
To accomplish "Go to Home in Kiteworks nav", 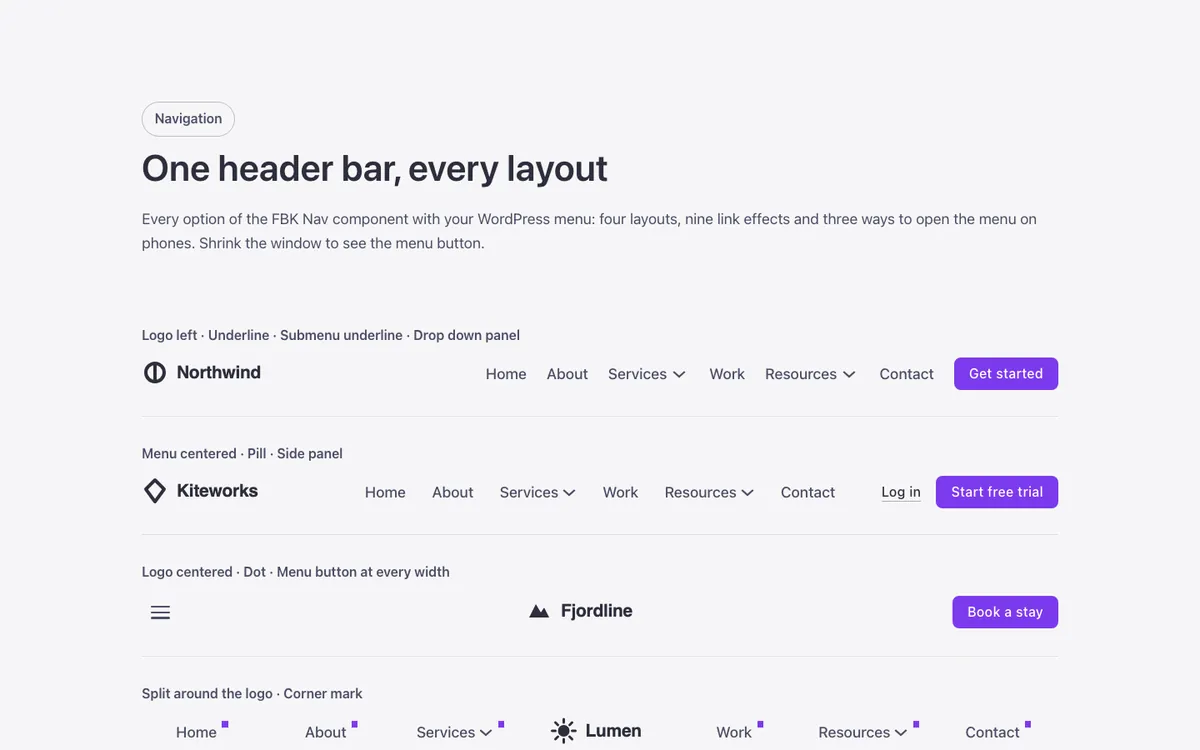I will click(385, 492).
